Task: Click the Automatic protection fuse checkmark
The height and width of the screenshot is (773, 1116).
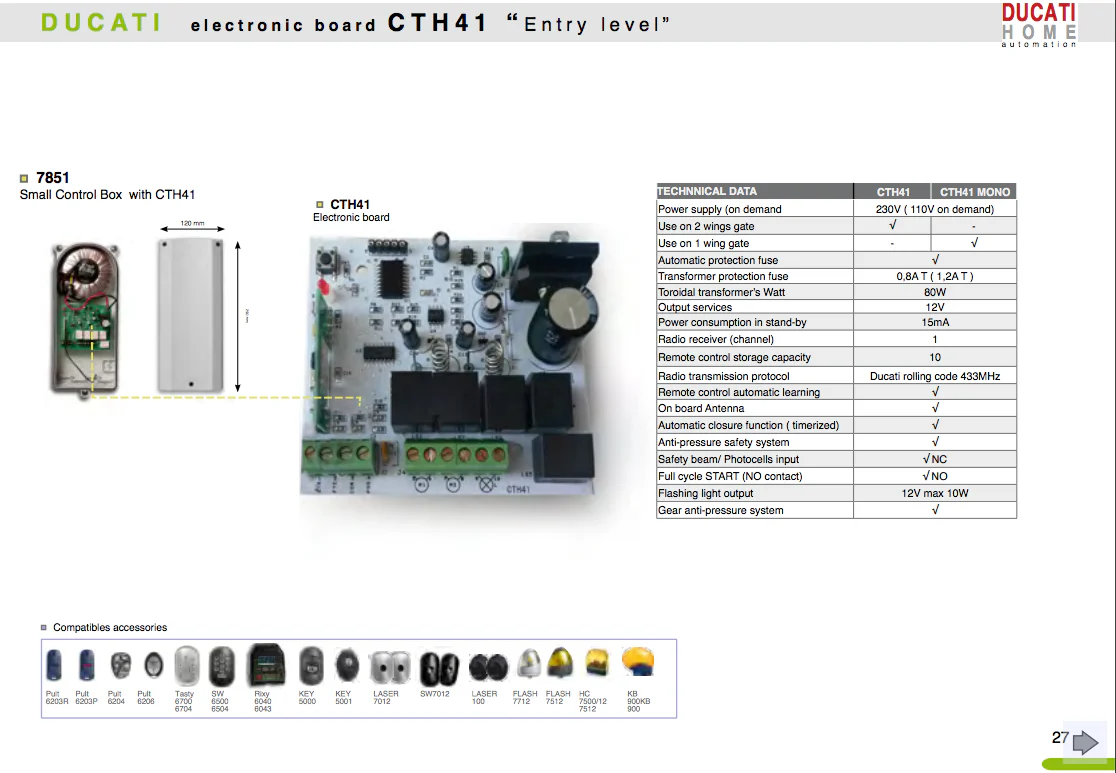Action: (x=934, y=259)
